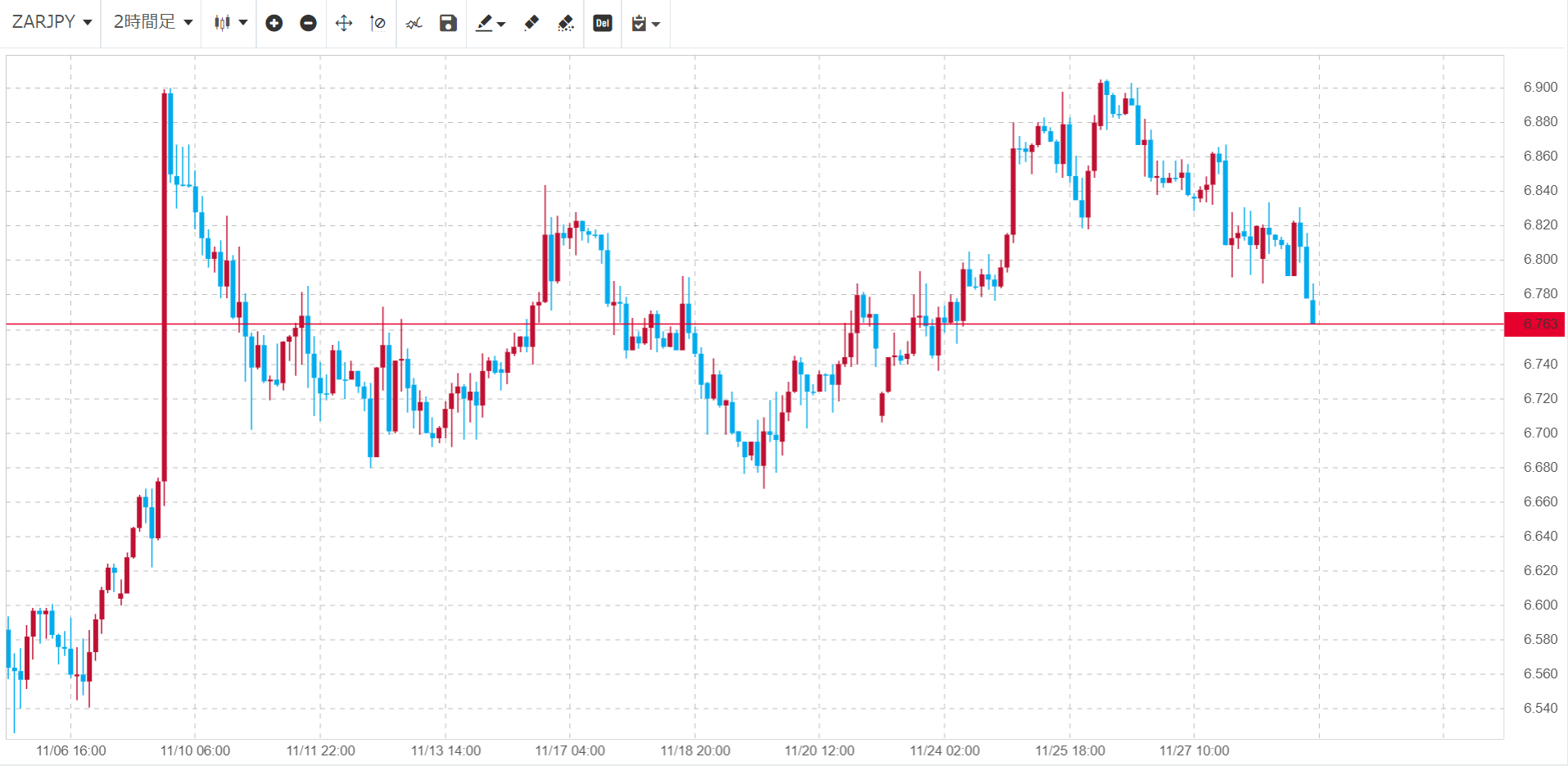Click the 11/20 12:00 time axis label
1568x766 pixels.
tap(819, 750)
